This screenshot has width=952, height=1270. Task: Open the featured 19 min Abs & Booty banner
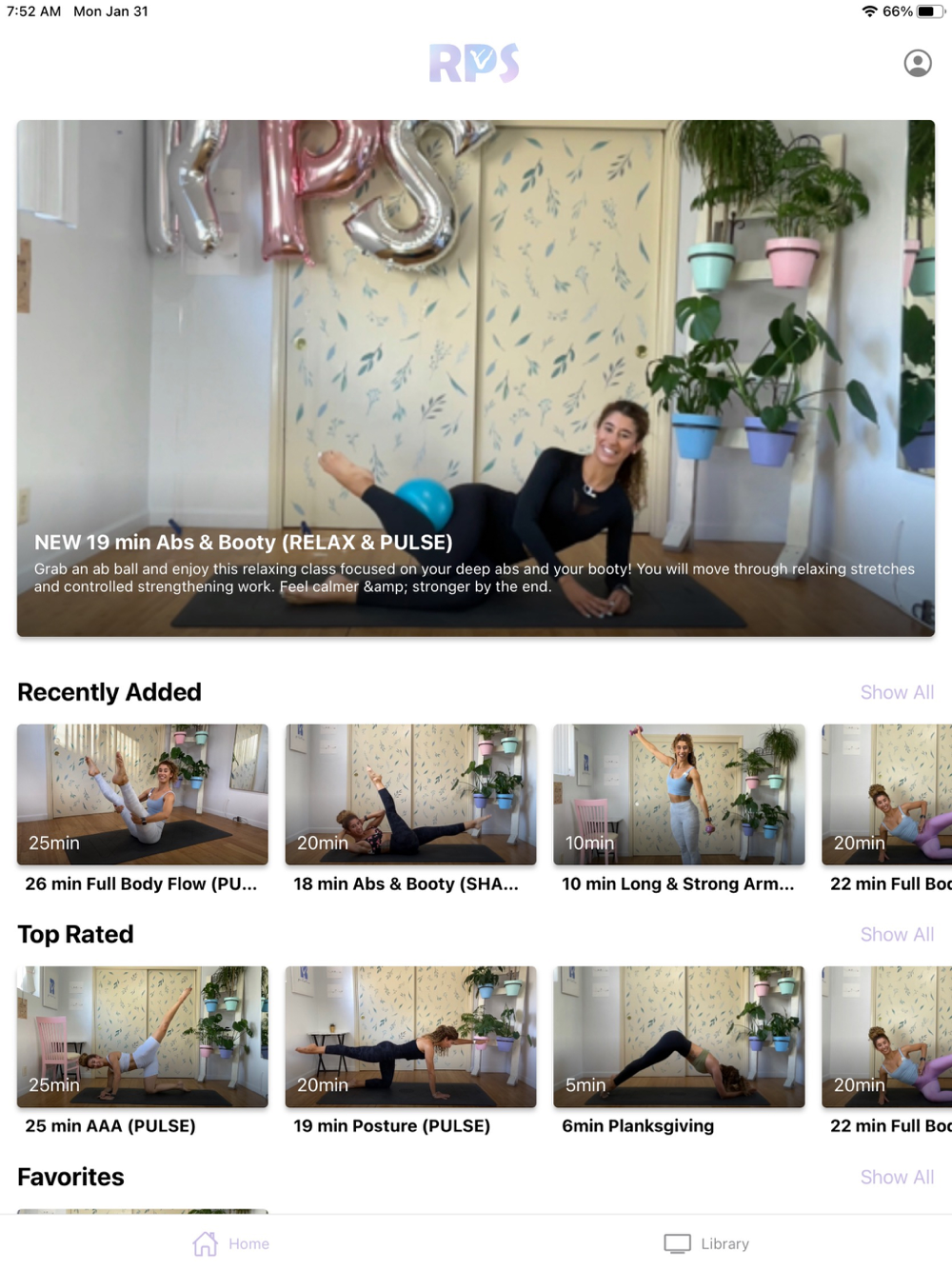pyautogui.click(x=476, y=378)
